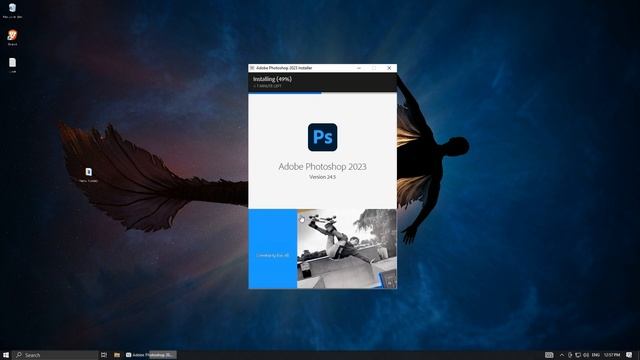
Task: Select the Recycle Bin desktop icon
Action: [x=12, y=11]
